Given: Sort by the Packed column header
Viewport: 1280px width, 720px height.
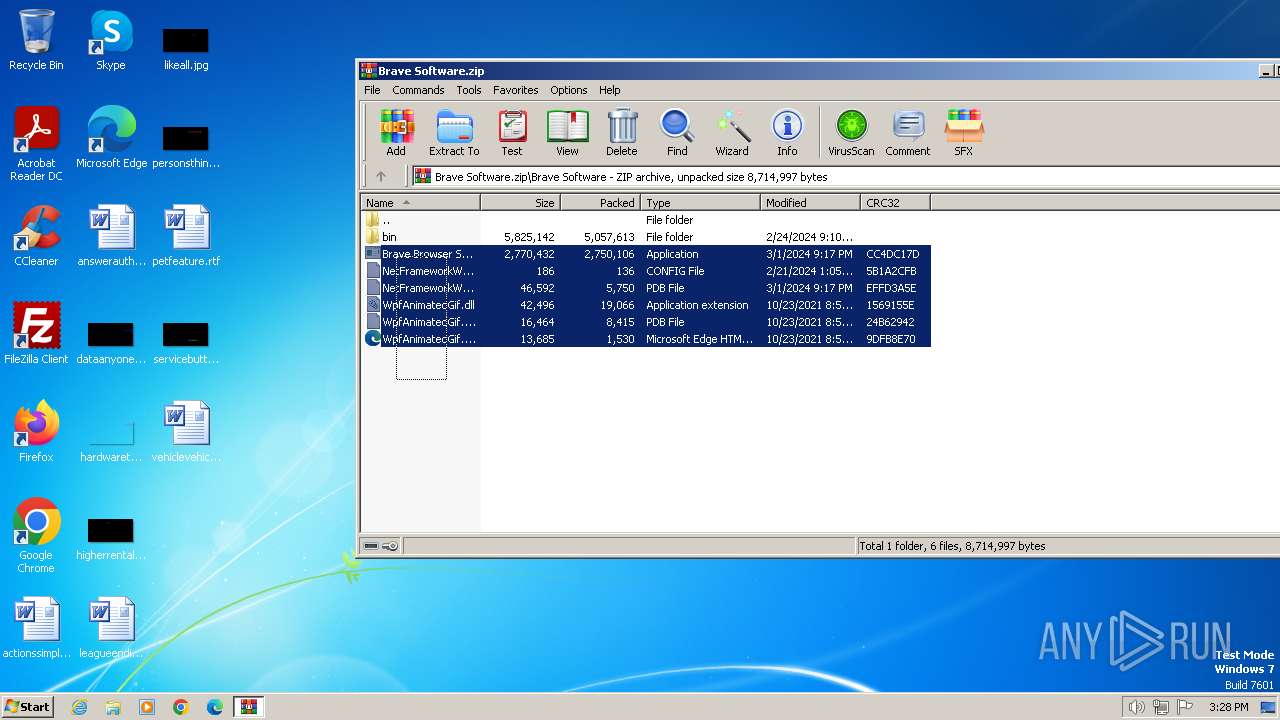Looking at the screenshot, I should (600, 202).
